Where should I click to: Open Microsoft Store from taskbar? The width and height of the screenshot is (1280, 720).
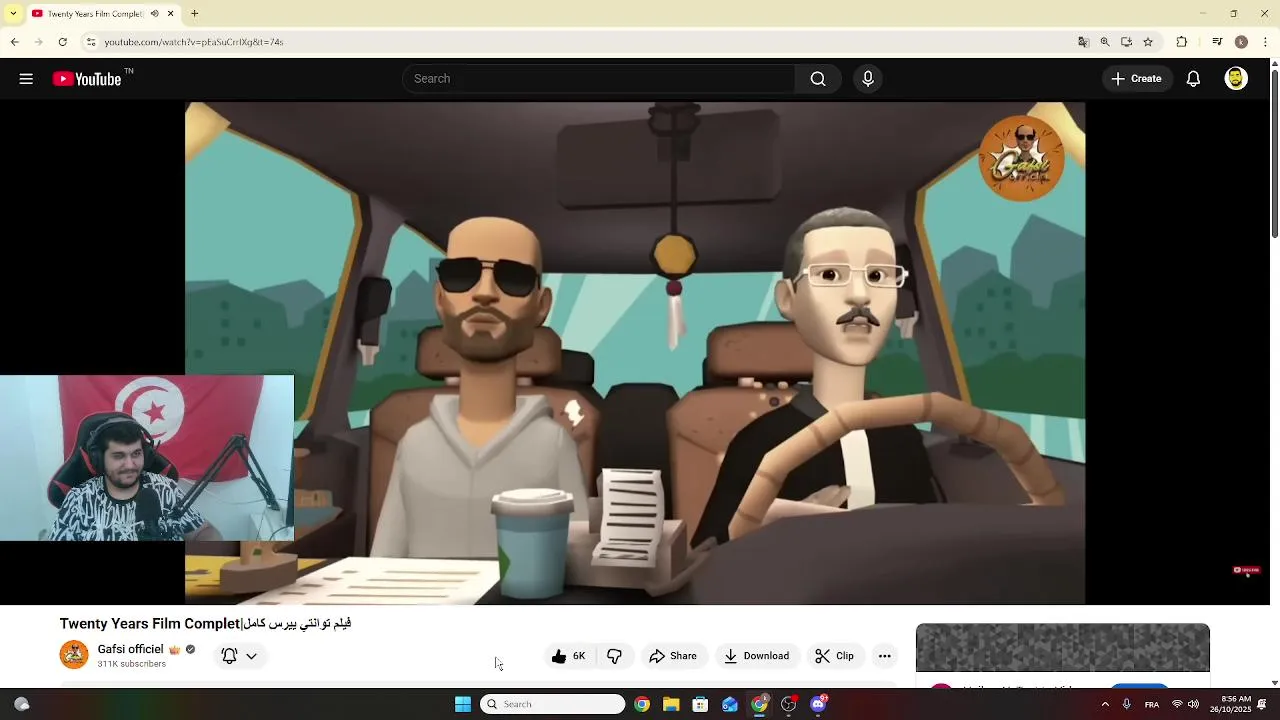[700, 704]
